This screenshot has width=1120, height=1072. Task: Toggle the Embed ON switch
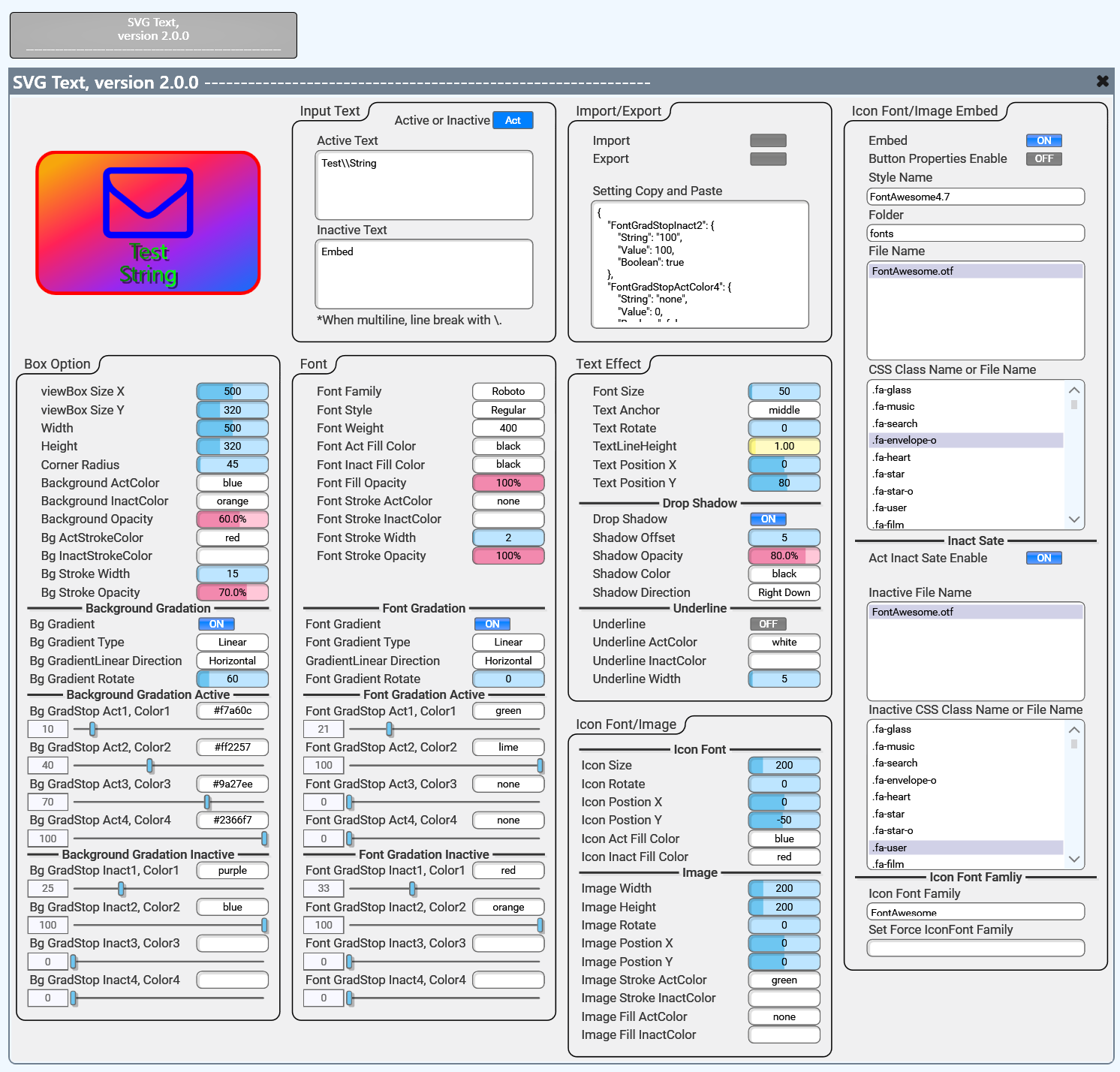pyautogui.click(x=1043, y=140)
